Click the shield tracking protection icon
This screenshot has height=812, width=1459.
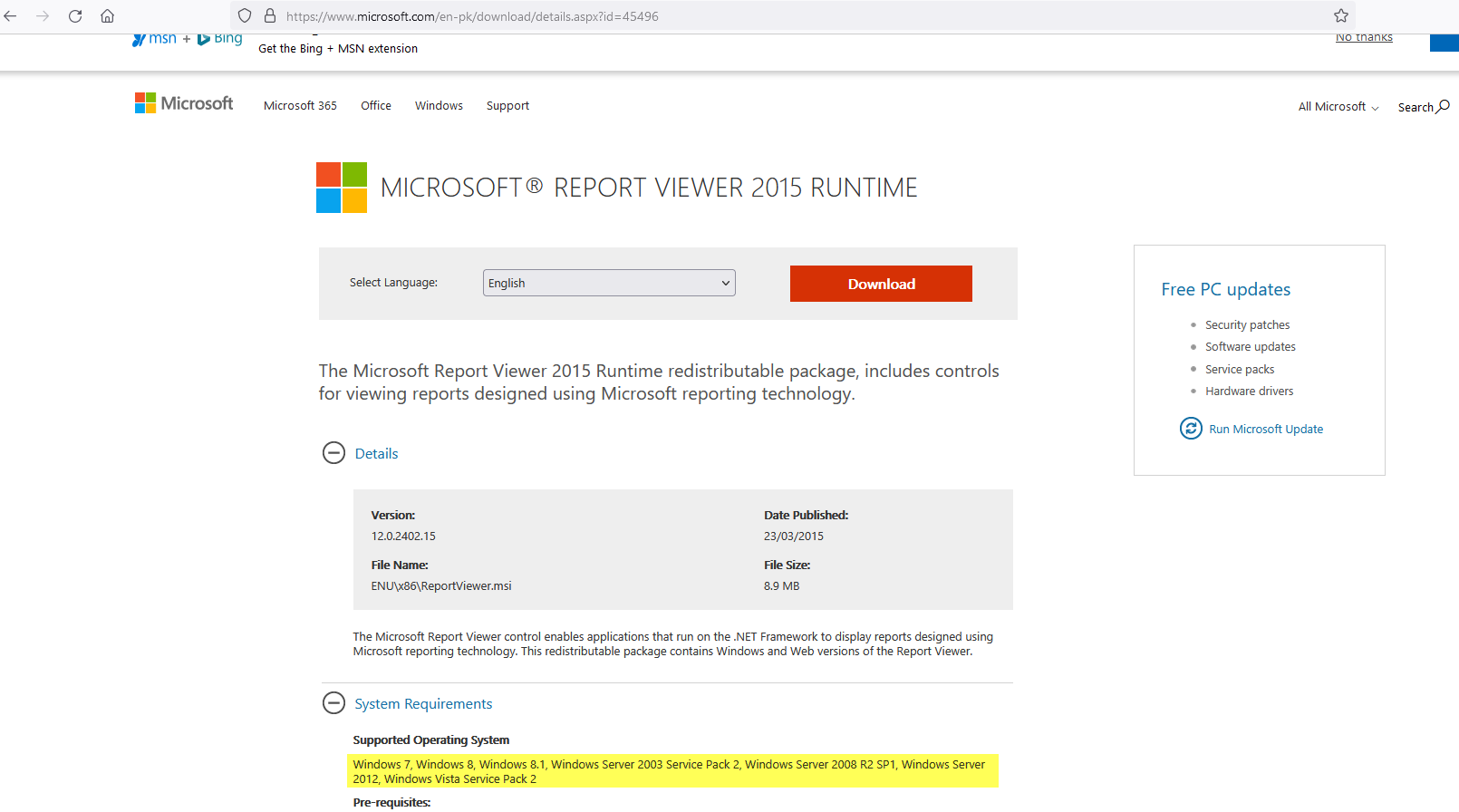(245, 16)
